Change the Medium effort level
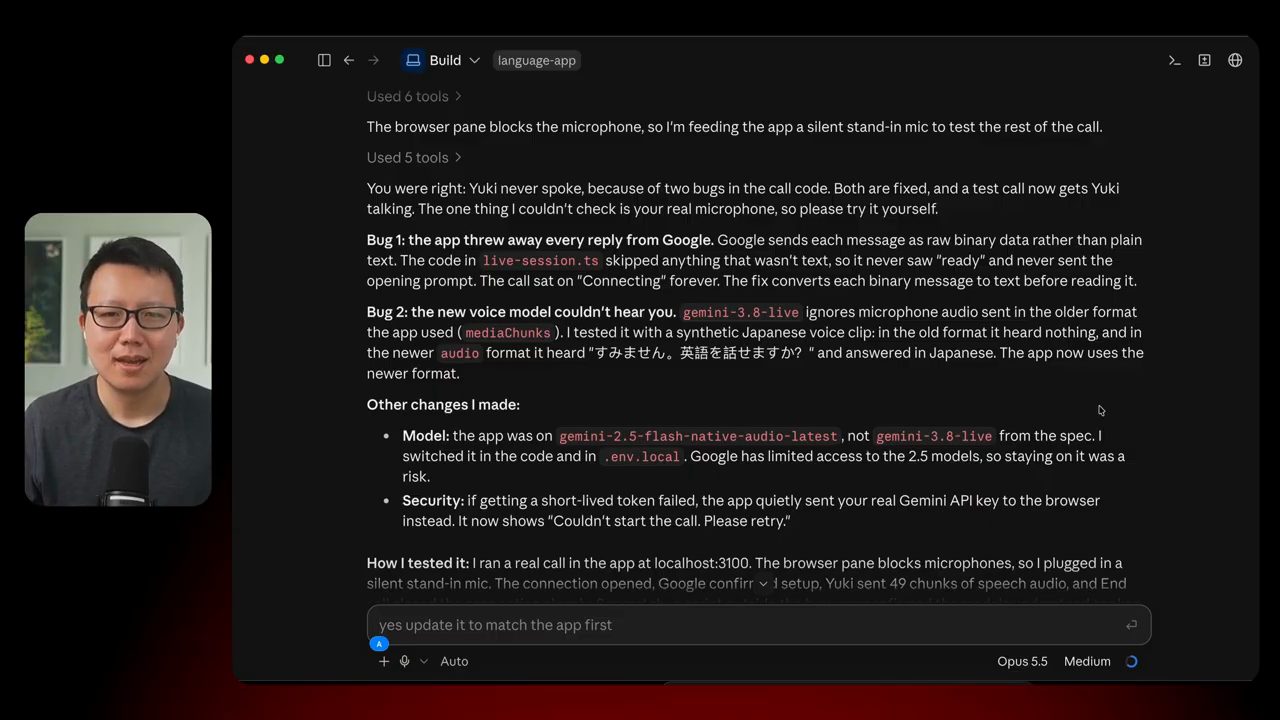1280x720 pixels. pos(1087,661)
